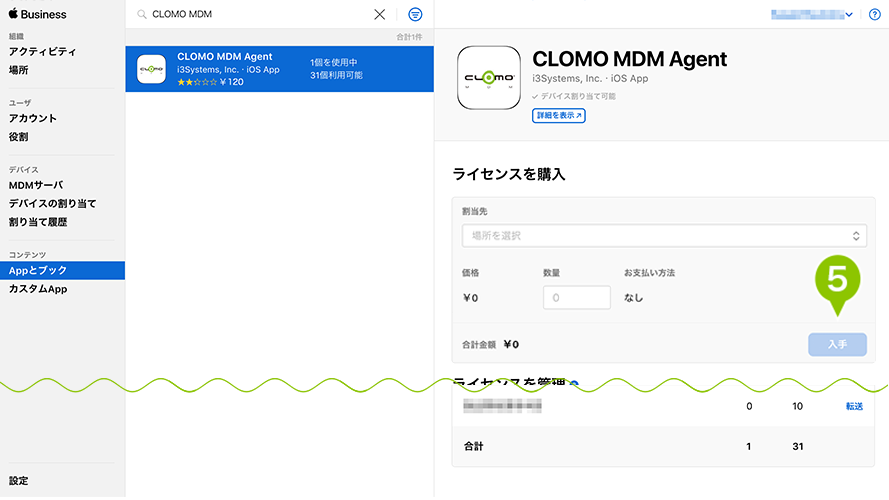Click the 入手 button
The height and width of the screenshot is (500, 889).
837,345
